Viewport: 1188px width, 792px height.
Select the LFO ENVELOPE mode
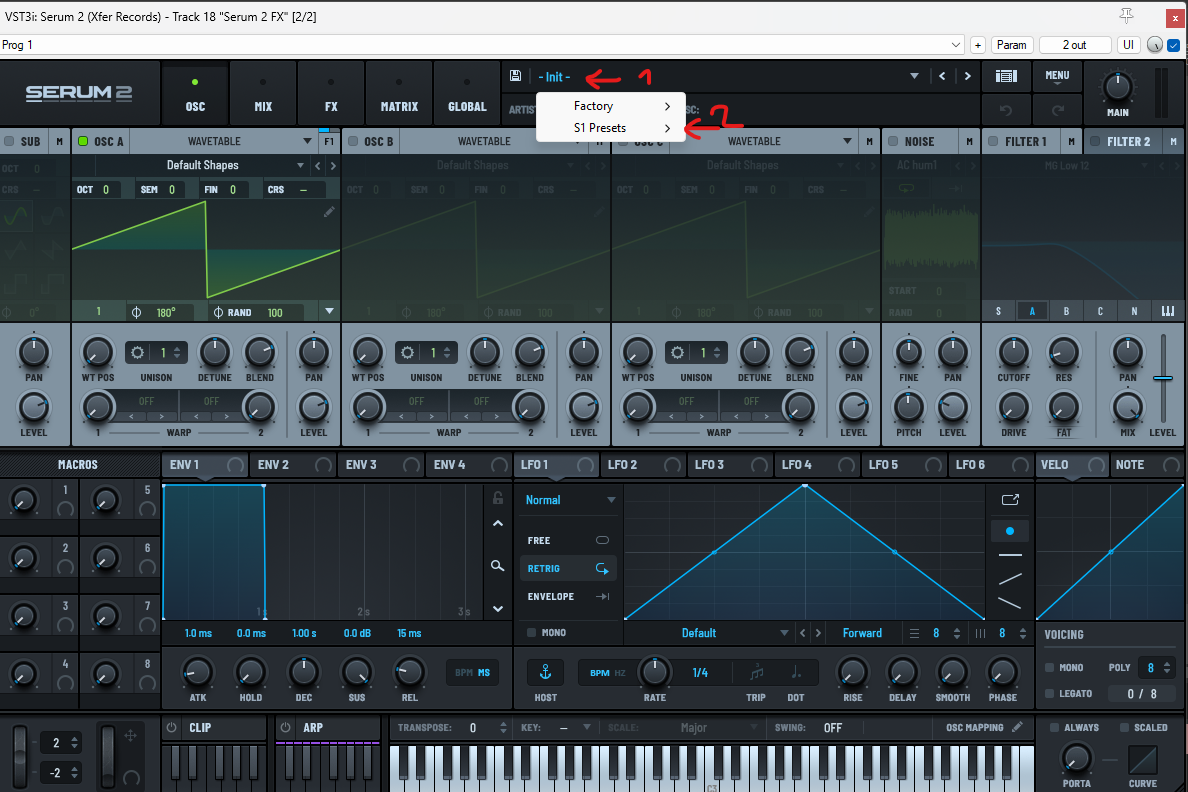point(568,596)
